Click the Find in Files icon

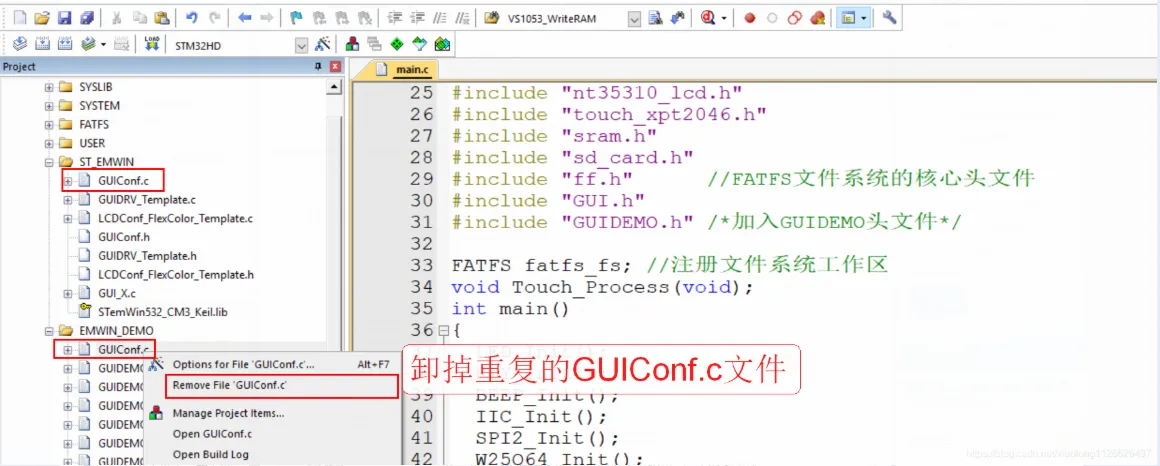(x=490, y=18)
